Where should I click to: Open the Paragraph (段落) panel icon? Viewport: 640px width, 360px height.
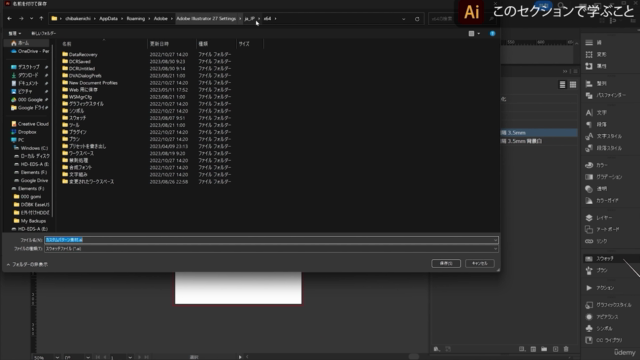589,124
